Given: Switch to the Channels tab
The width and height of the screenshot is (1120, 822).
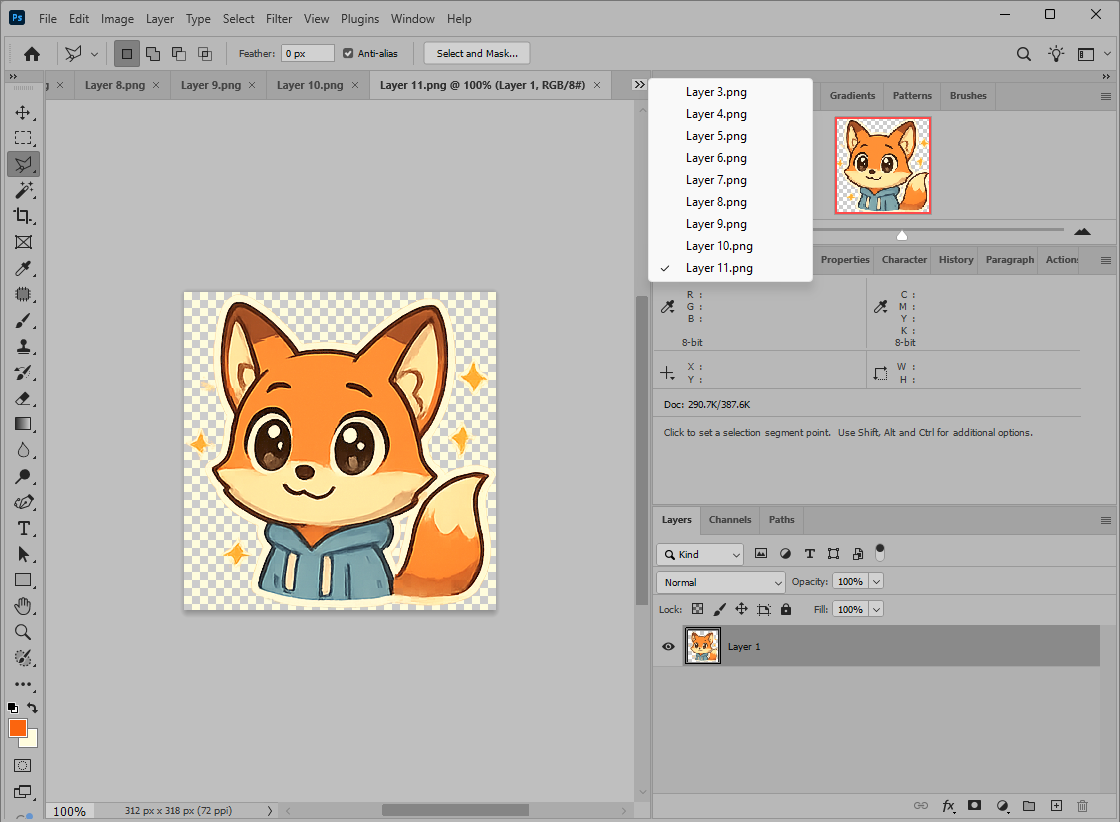Looking at the screenshot, I should 730,520.
